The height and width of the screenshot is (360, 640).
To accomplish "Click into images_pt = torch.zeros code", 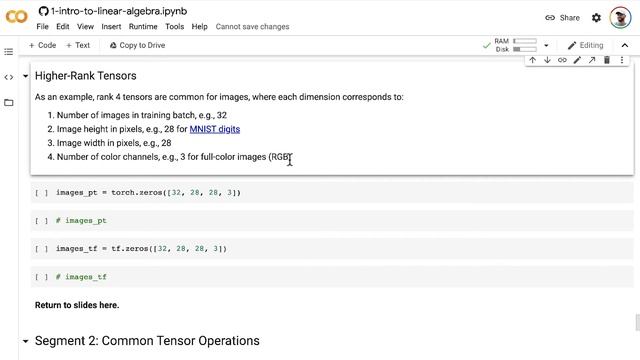I will (x=148, y=193).
